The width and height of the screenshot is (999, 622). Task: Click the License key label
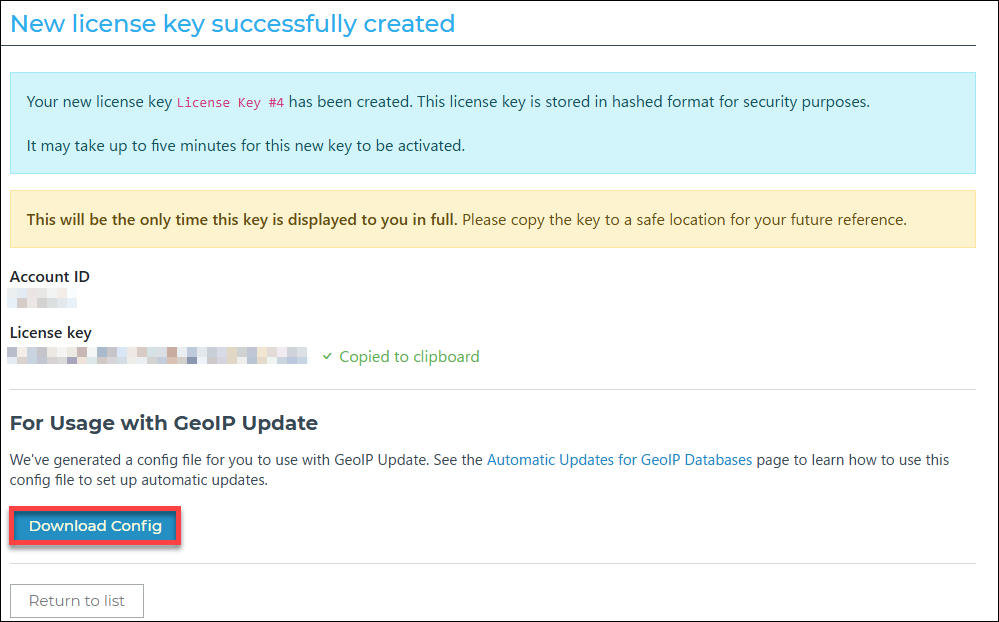click(x=51, y=333)
